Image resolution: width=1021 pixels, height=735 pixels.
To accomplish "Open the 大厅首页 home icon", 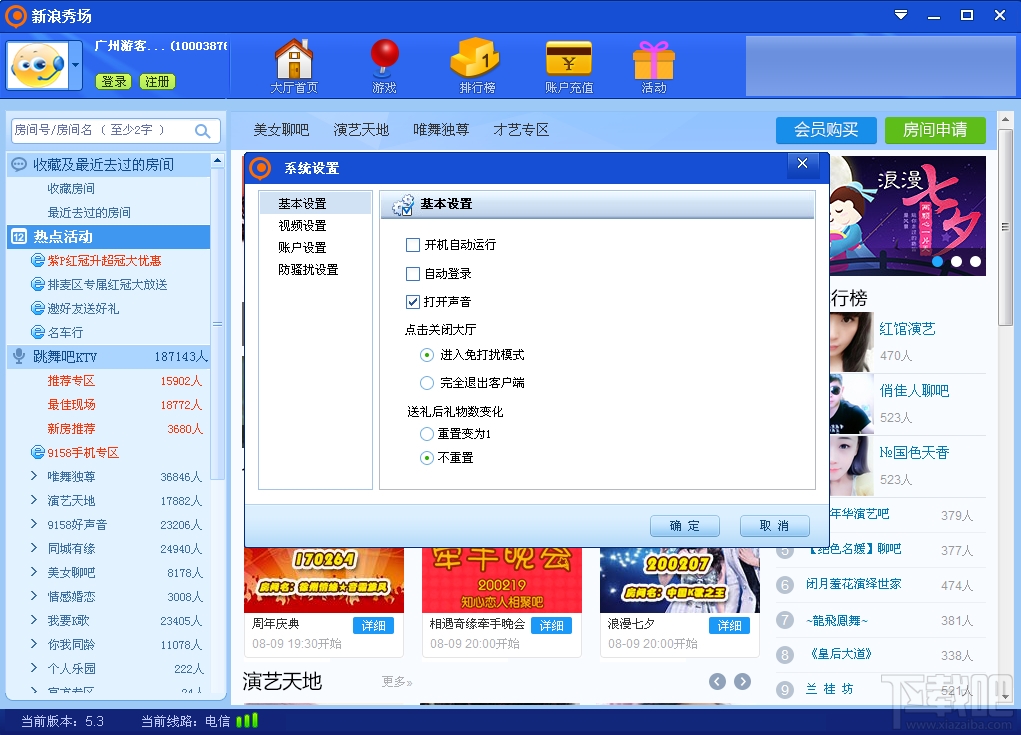I will click(294, 62).
